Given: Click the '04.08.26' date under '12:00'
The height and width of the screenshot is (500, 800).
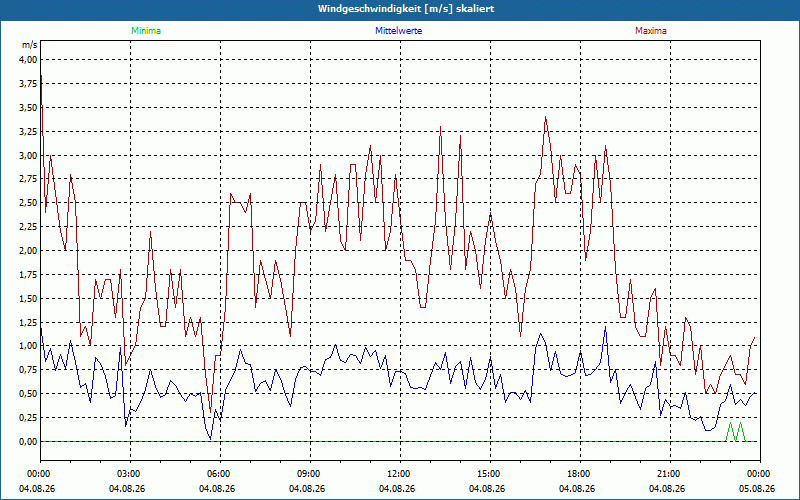Looking at the screenshot, I should pyautogui.click(x=397, y=489).
